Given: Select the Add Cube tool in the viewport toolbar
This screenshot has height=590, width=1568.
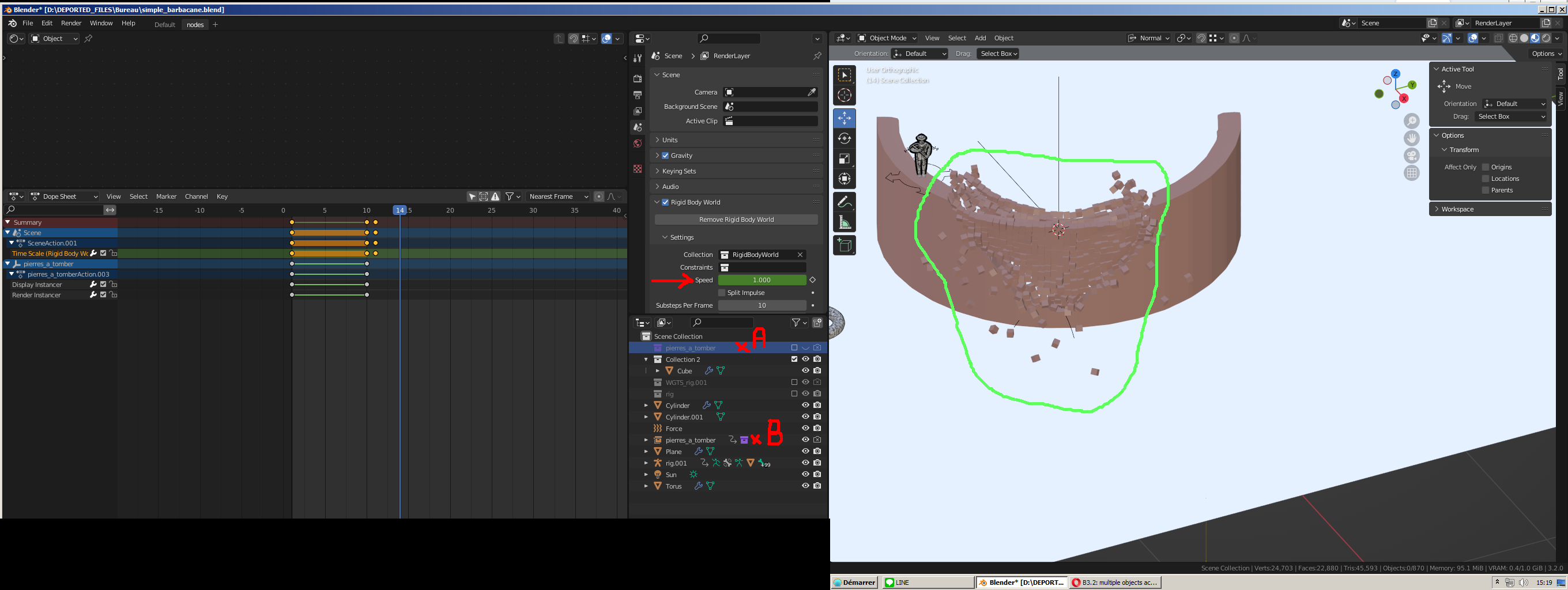Looking at the screenshot, I should pos(845,245).
